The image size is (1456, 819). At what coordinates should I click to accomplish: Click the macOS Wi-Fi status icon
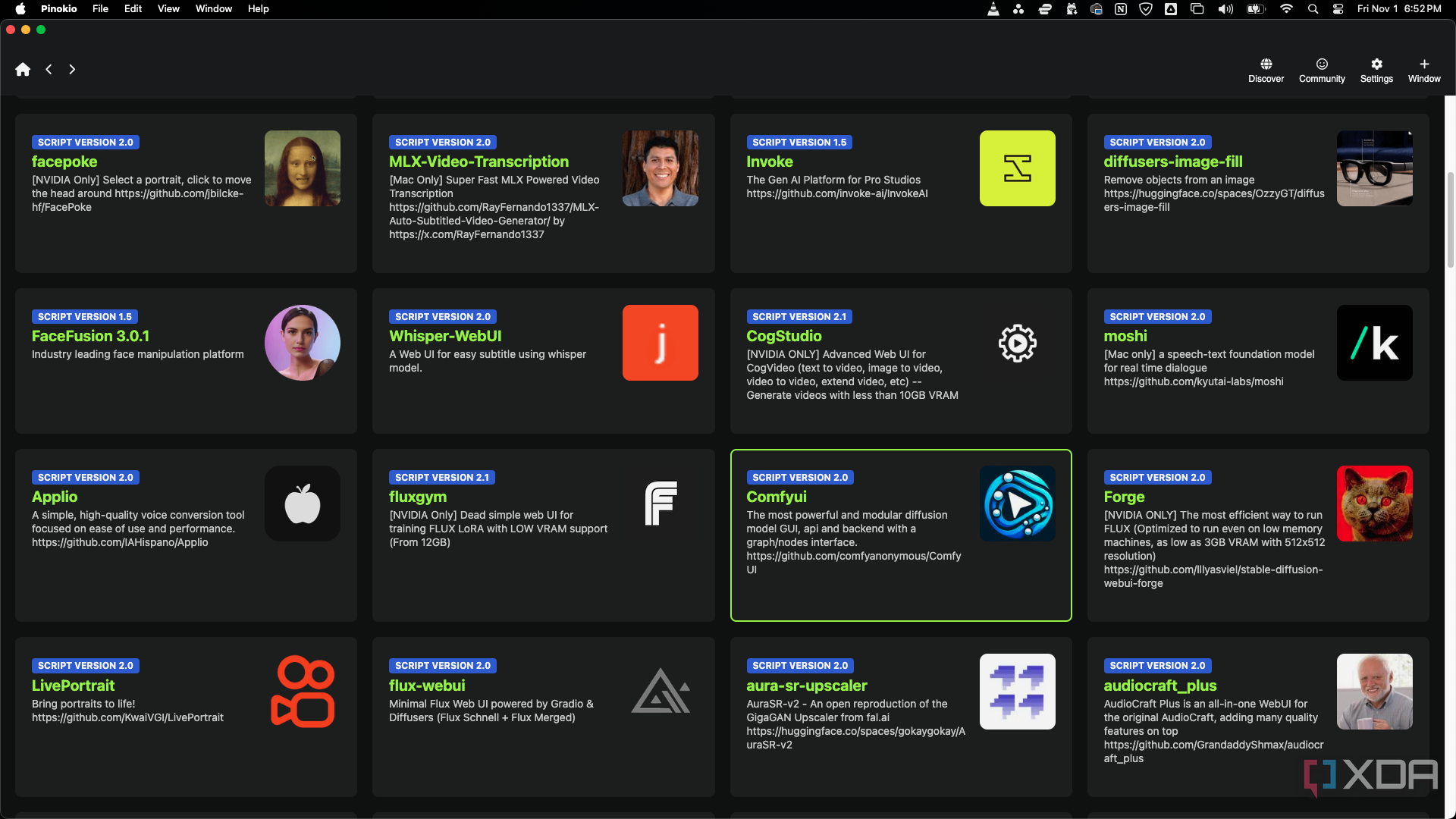(x=1284, y=8)
